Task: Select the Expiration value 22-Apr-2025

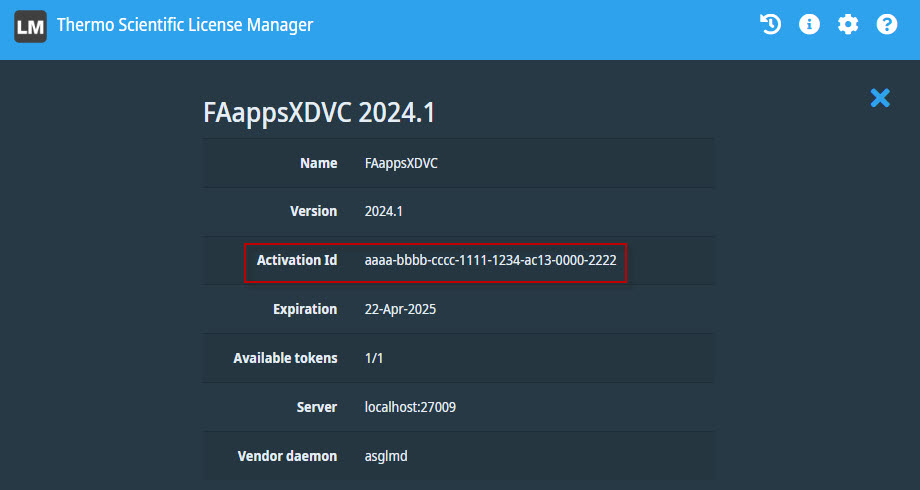Action: (x=400, y=309)
